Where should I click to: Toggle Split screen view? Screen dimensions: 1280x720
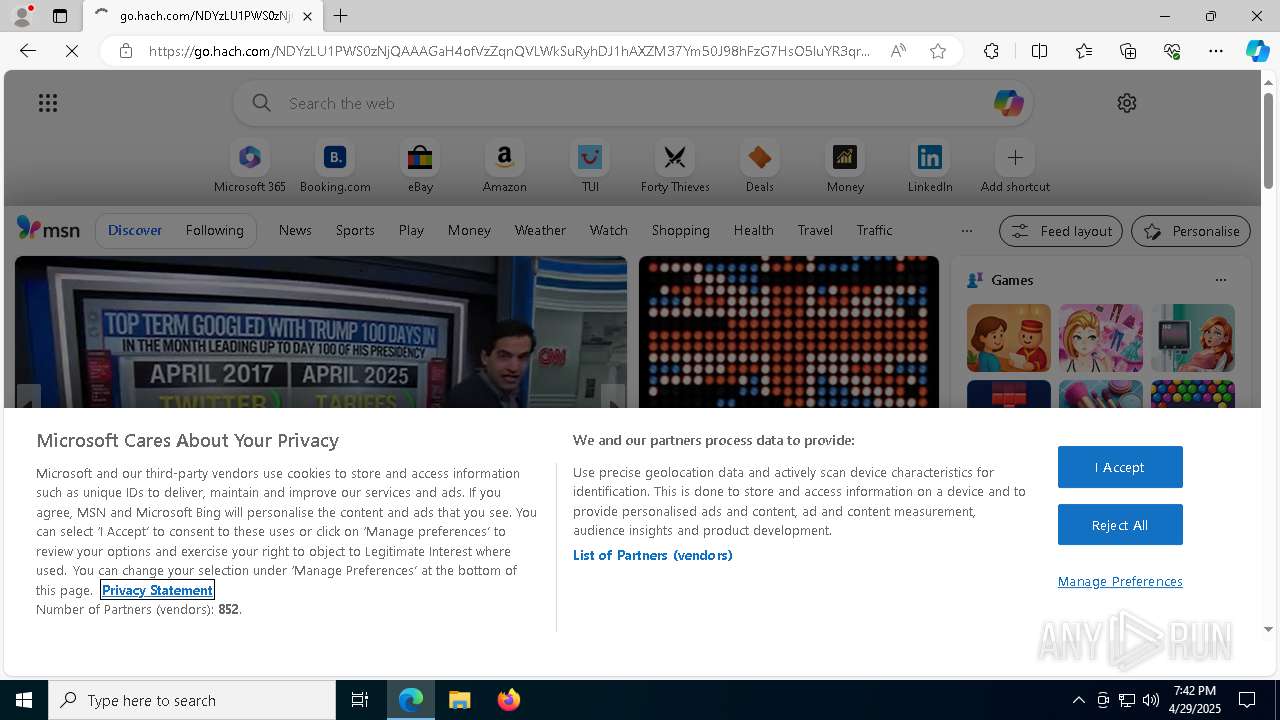[x=1039, y=51]
